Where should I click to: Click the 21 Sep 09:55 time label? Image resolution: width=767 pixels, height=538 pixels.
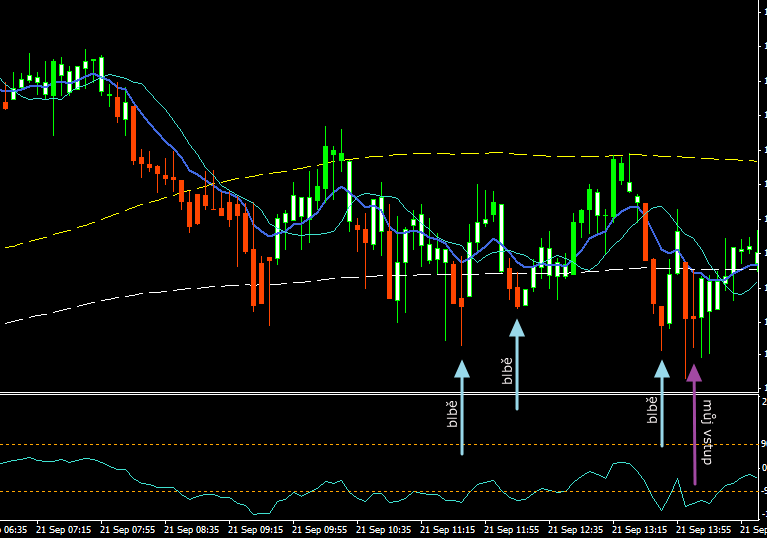coord(320,530)
